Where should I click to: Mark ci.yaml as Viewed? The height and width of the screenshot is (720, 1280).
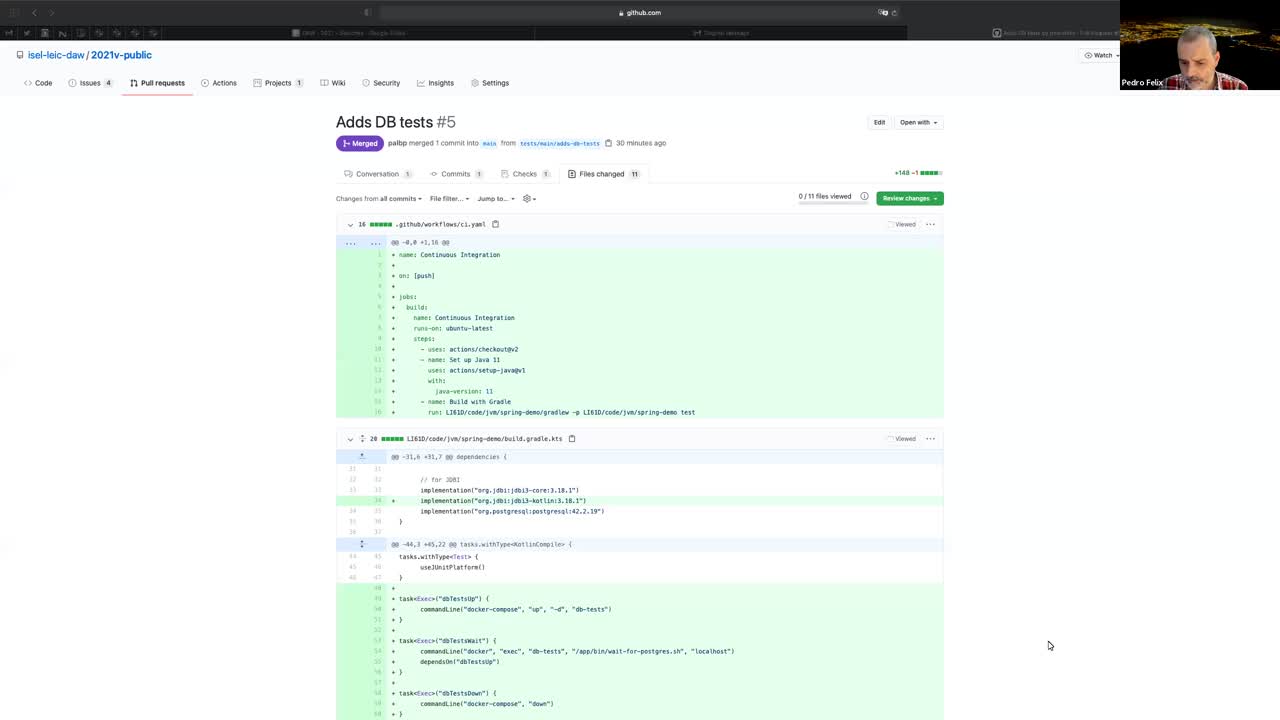(902, 224)
